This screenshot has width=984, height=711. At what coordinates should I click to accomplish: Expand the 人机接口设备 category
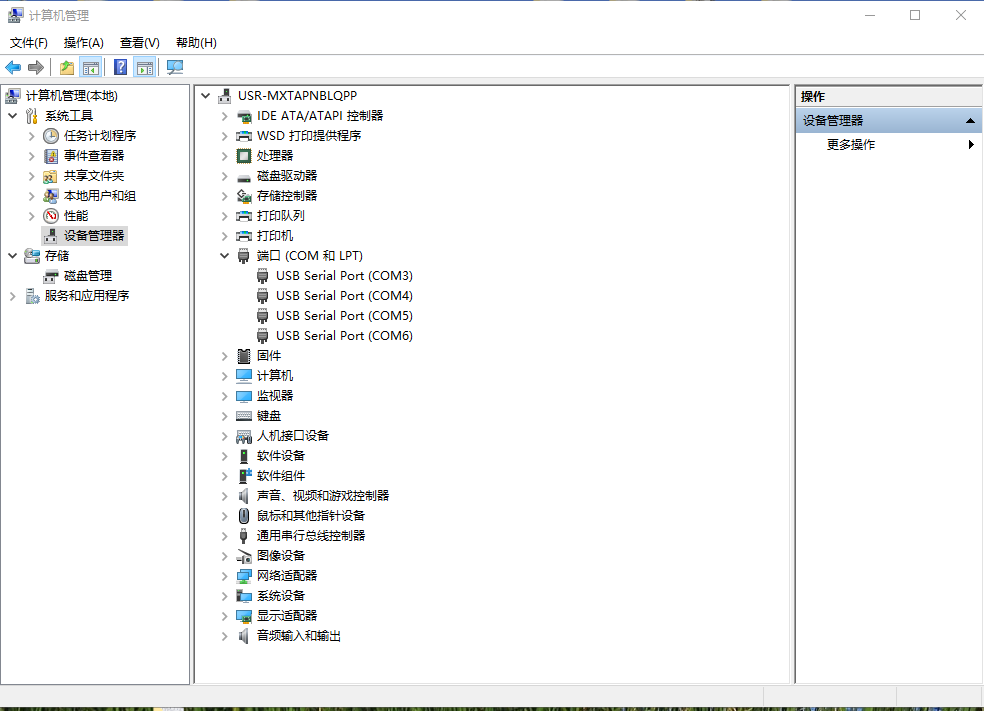[x=224, y=436]
